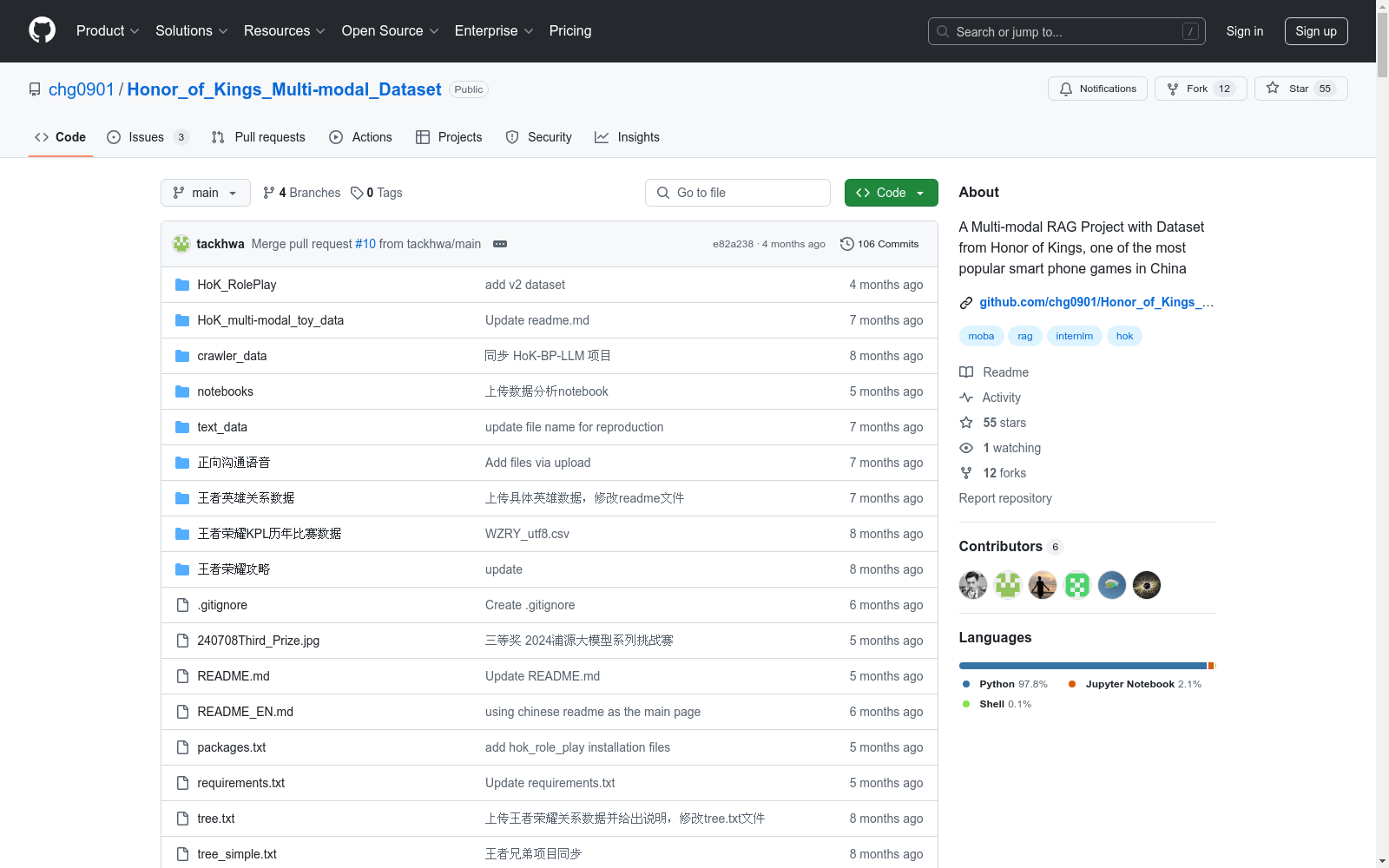This screenshot has height=868, width=1389.
Task: Switch to the Code tab
Action: tap(61, 137)
